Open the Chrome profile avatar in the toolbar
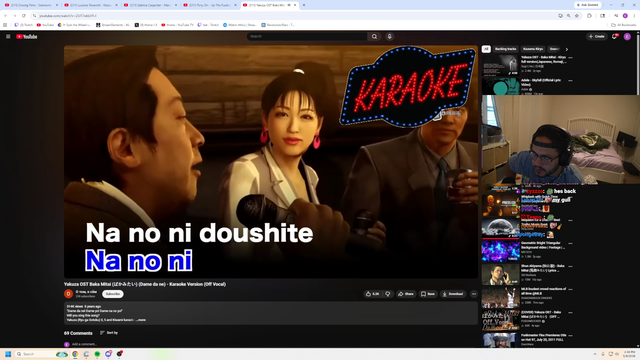Image resolution: width=640 pixels, height=360 pixels. coord(625,16)
